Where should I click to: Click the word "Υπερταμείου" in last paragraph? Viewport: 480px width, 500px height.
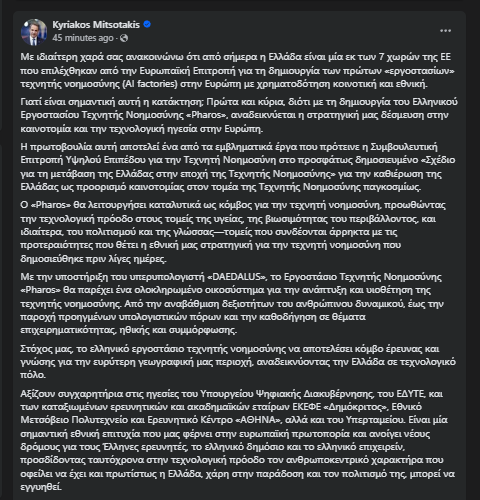point(375,420)
